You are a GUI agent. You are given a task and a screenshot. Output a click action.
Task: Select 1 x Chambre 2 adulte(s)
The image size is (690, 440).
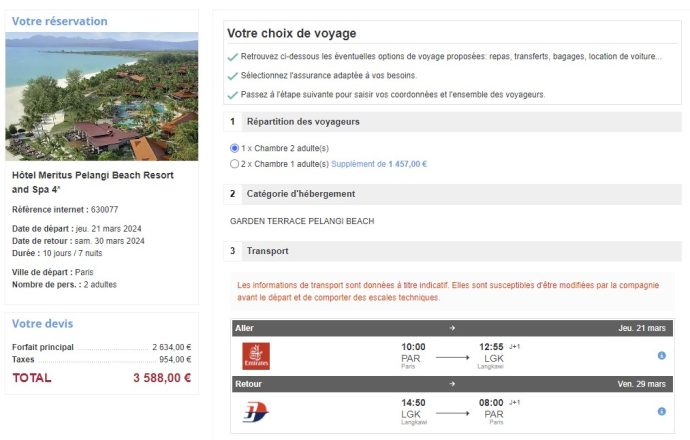click(x=235, y=148)
